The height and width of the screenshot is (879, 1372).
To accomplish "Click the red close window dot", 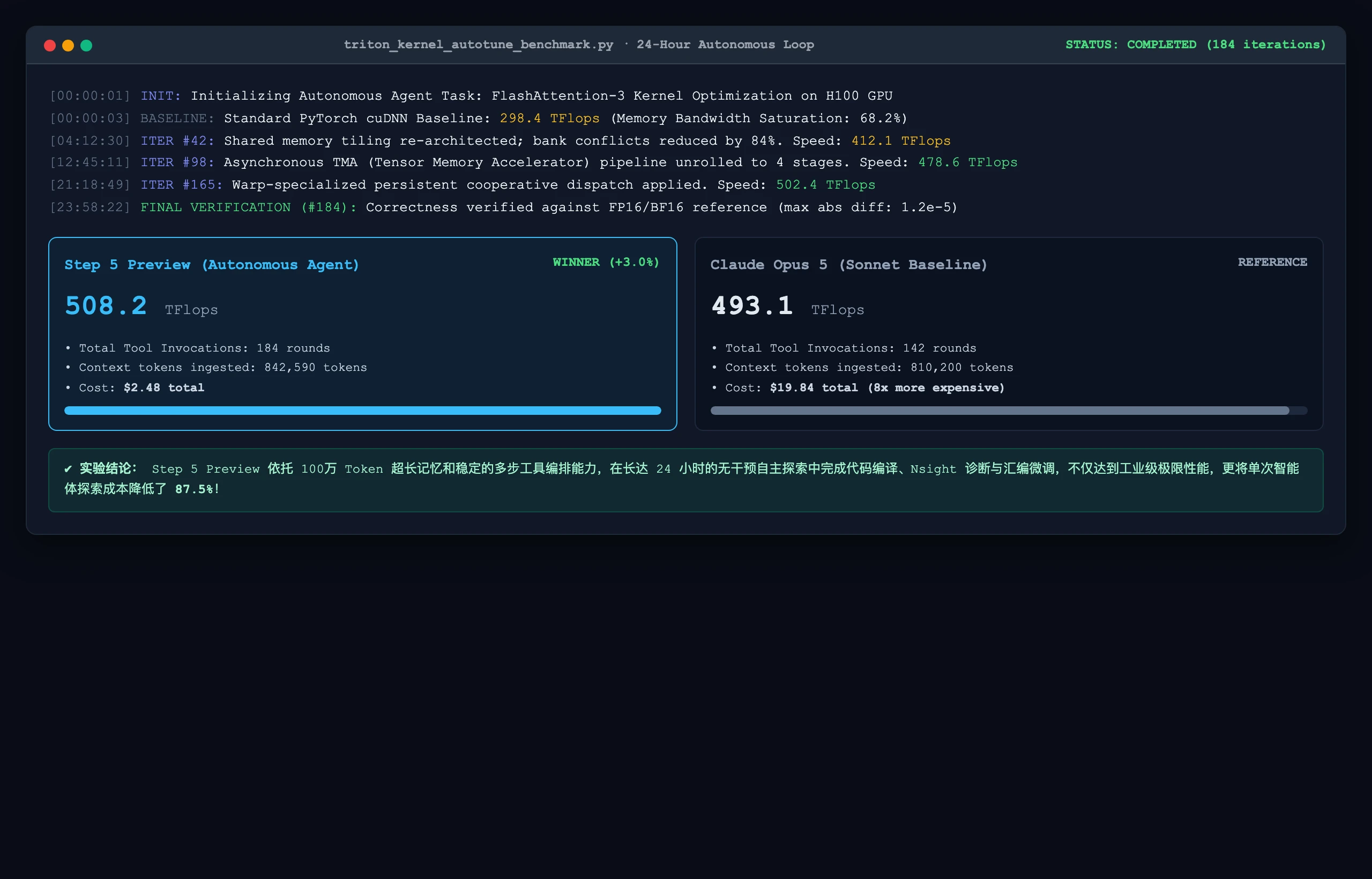I will coord(50,45).
